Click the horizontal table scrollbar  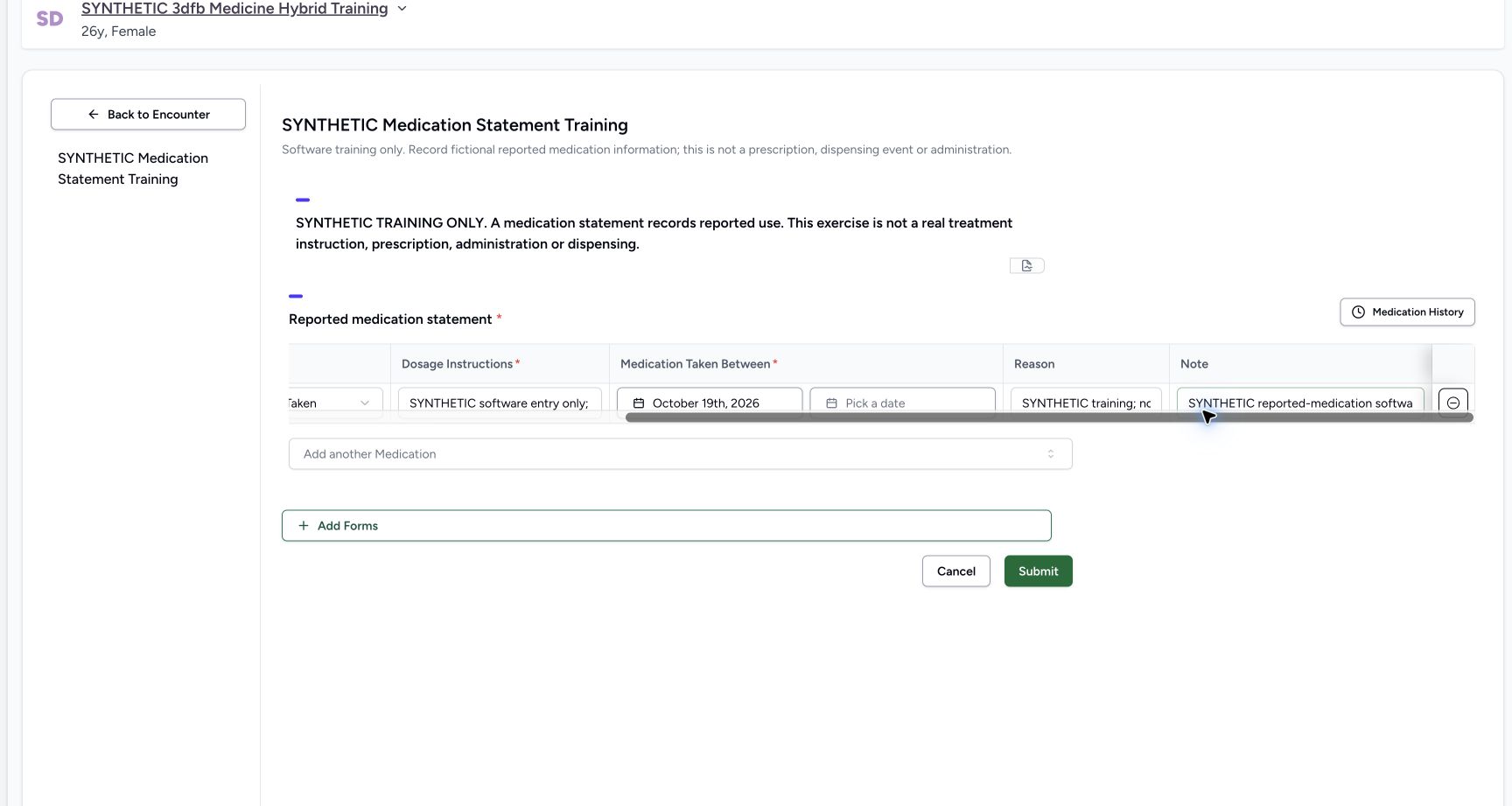[1049, 417]
